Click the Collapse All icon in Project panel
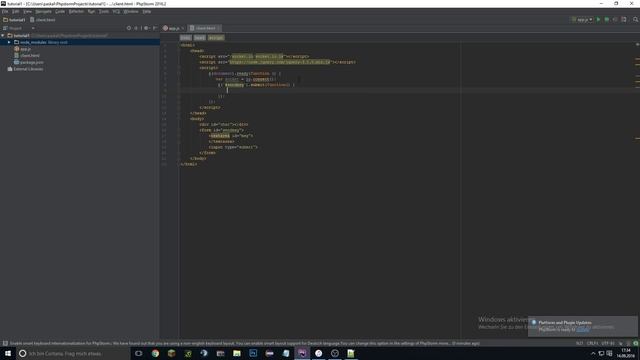Image resolution: width=640 pixels, height=360 pixels. tap(136, 28)
